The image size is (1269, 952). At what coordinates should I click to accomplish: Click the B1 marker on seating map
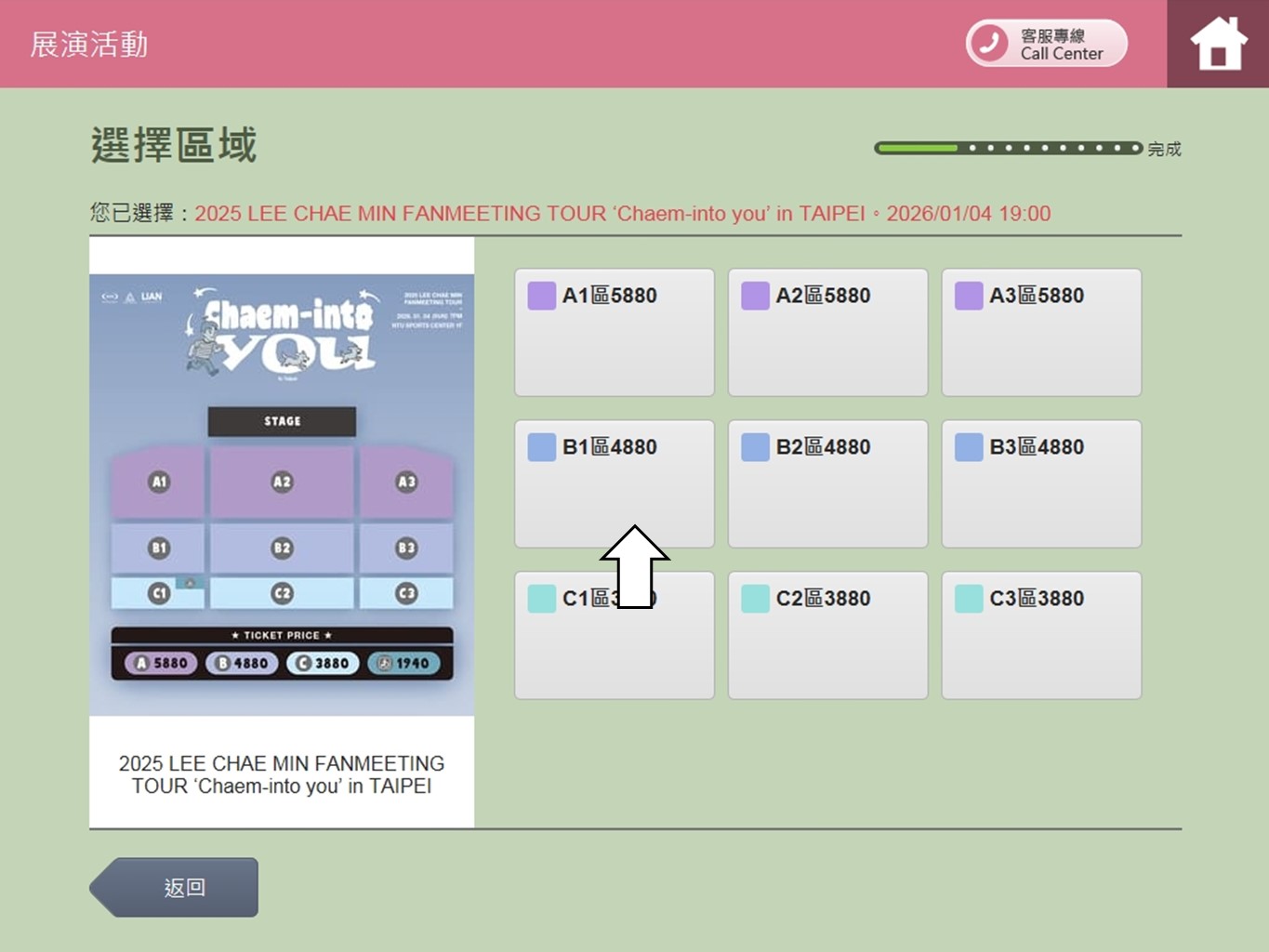159,548
